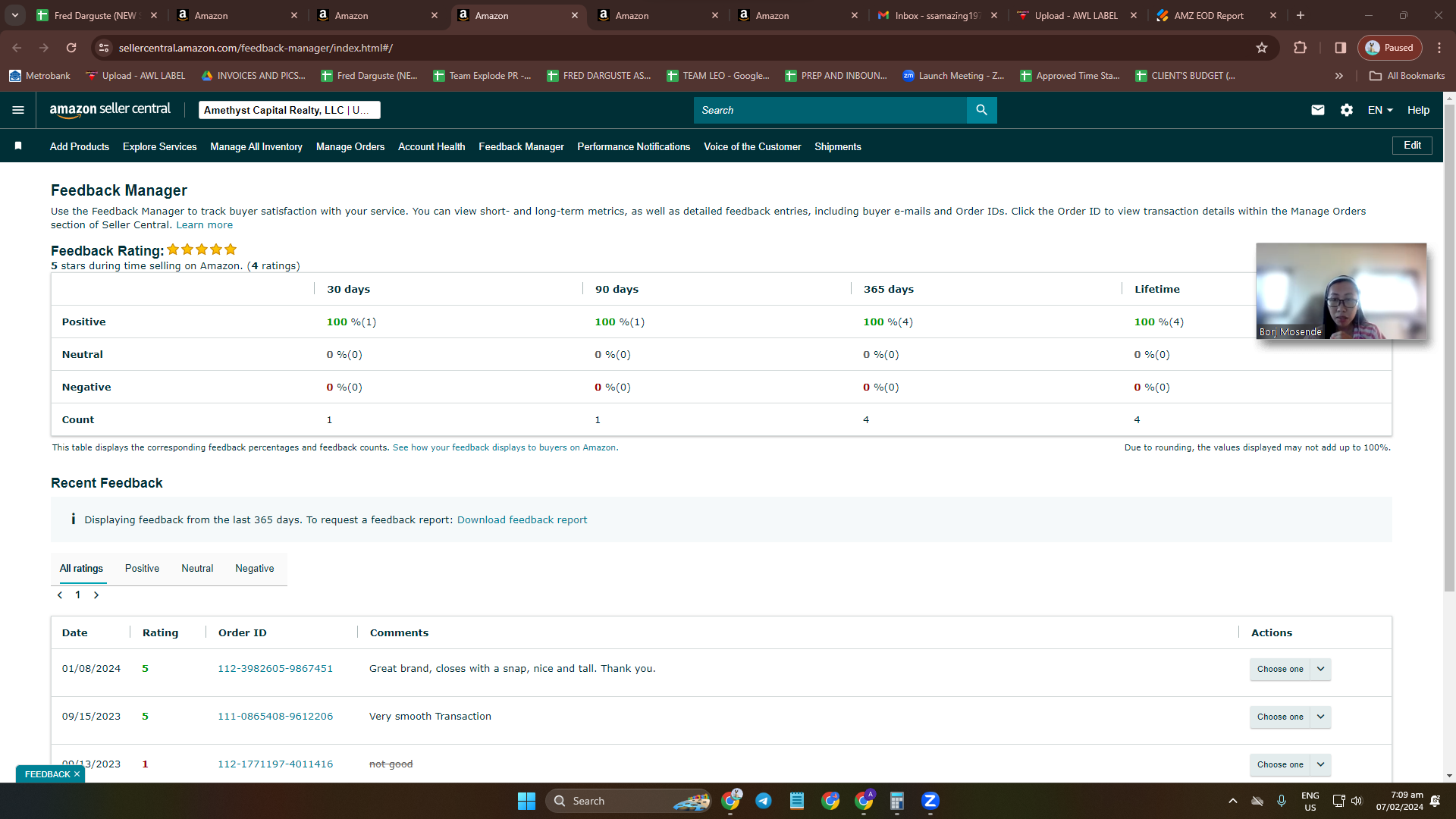Select the Neutral ratings tab
Viewport: 1456px width, 819px height.
(x=197, y=568)
